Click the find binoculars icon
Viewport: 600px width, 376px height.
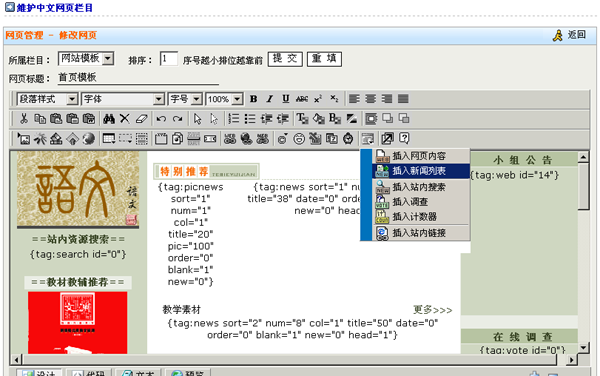(x=109, y=119)
